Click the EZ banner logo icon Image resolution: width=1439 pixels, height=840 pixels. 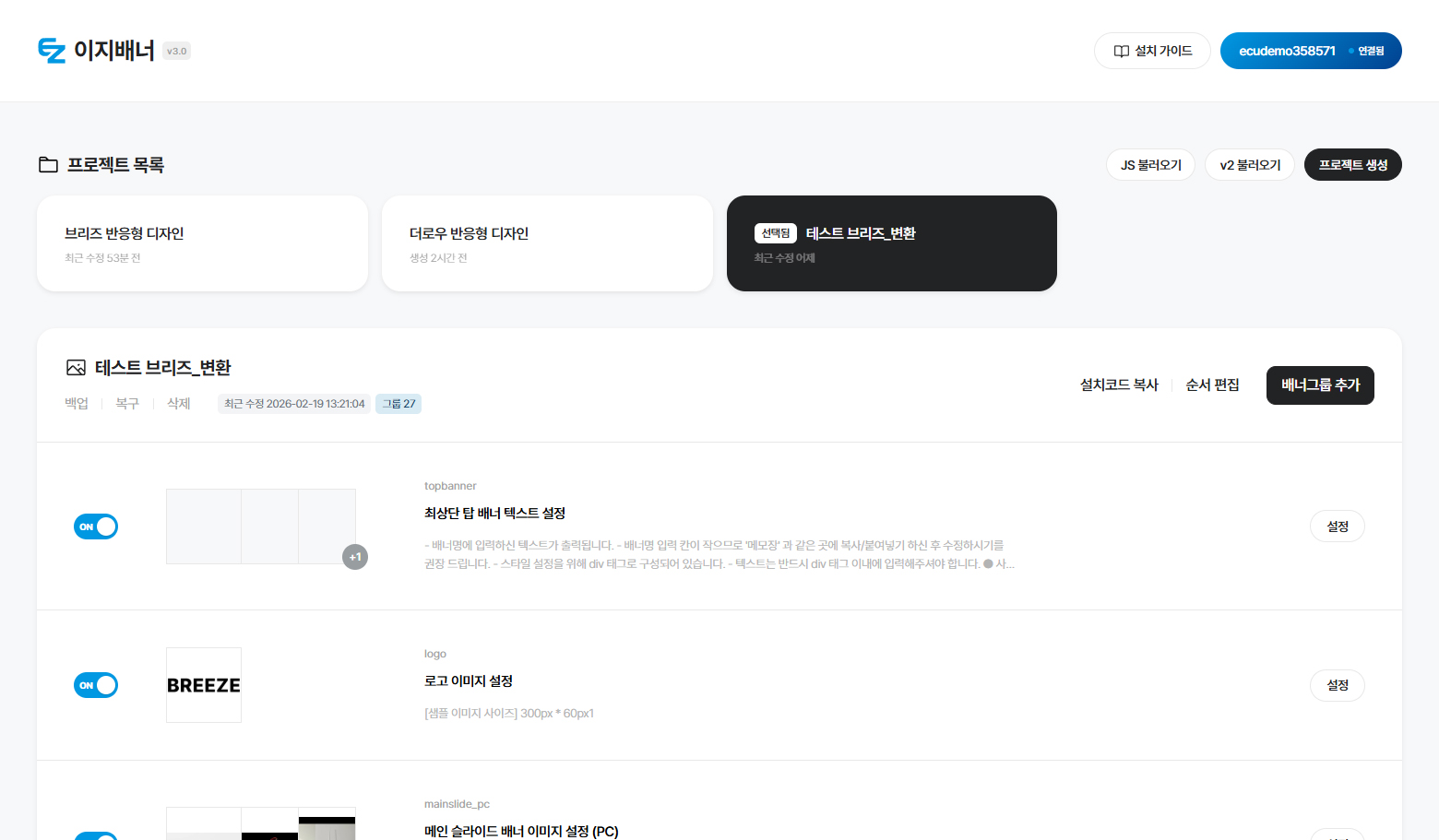pyautogui.click(x=52, y=51)
